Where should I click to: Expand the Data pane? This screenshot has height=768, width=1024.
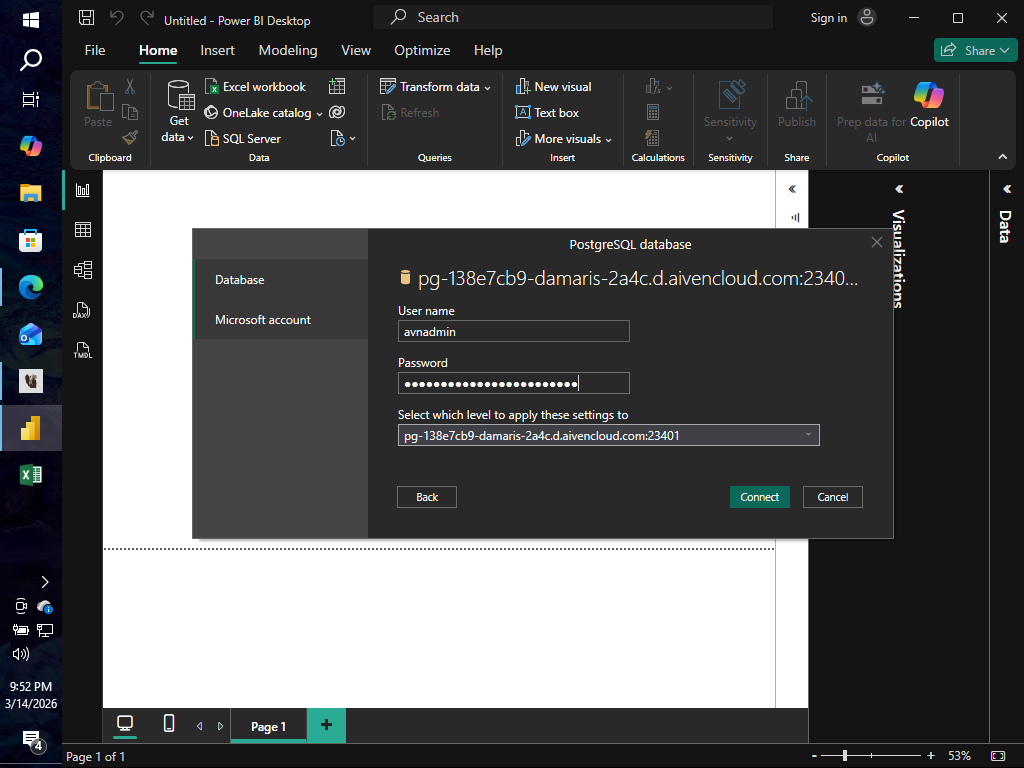click(1006, 189)
